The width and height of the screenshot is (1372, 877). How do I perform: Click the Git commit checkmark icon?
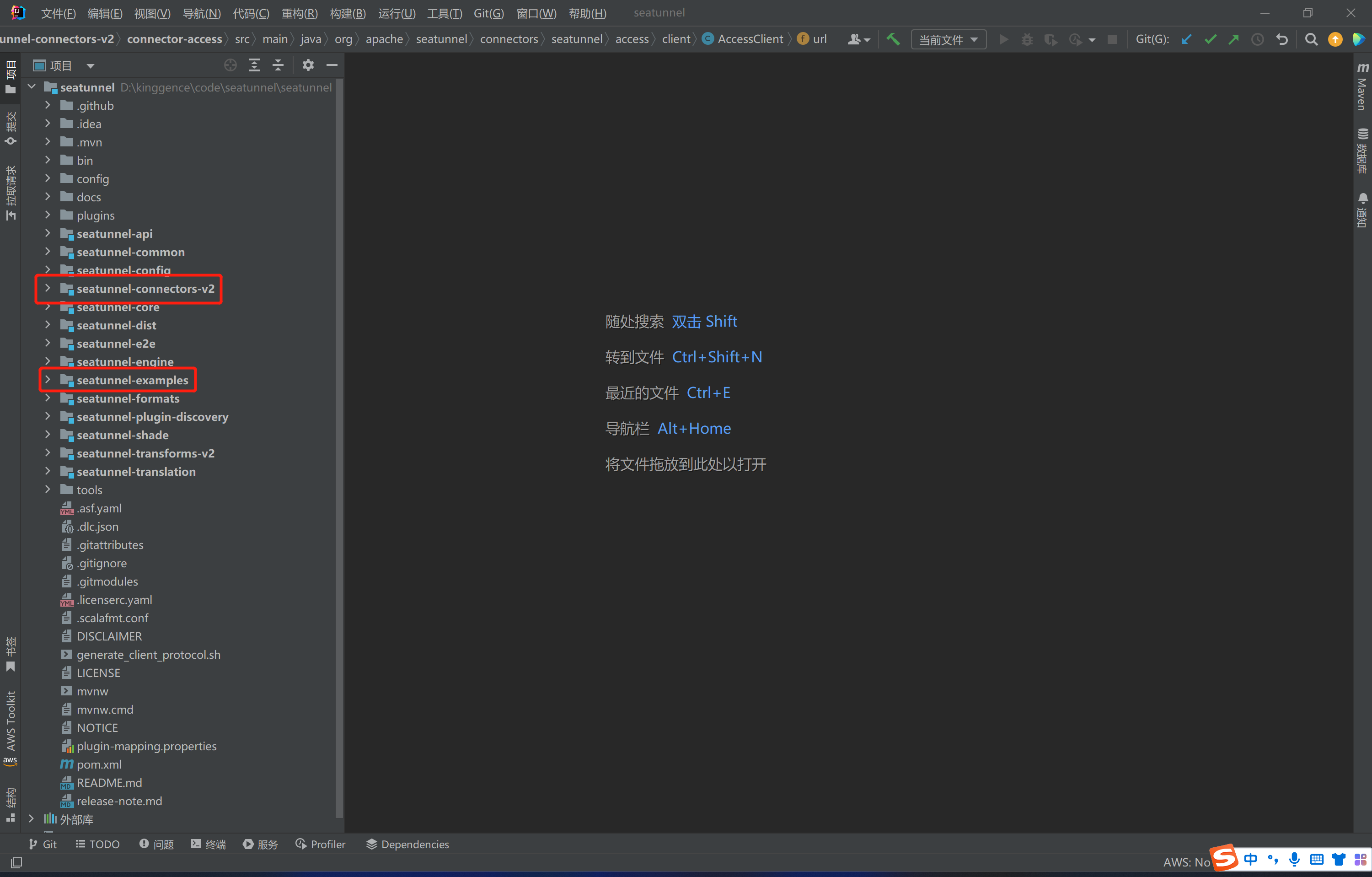[x=1210, y=39]
